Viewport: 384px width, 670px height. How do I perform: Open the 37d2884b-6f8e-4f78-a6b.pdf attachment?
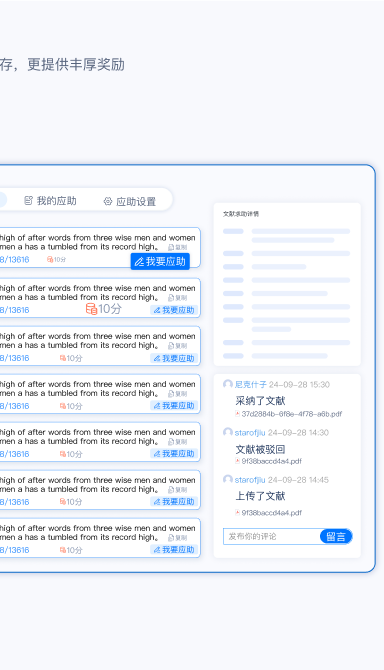(292, 414)
